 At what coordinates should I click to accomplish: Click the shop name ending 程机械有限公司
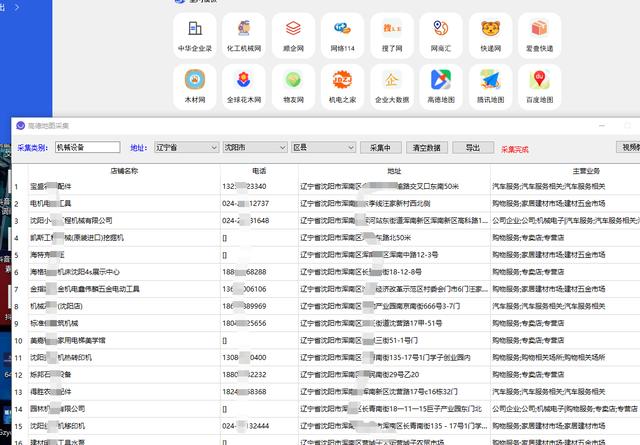coord(71,221)
